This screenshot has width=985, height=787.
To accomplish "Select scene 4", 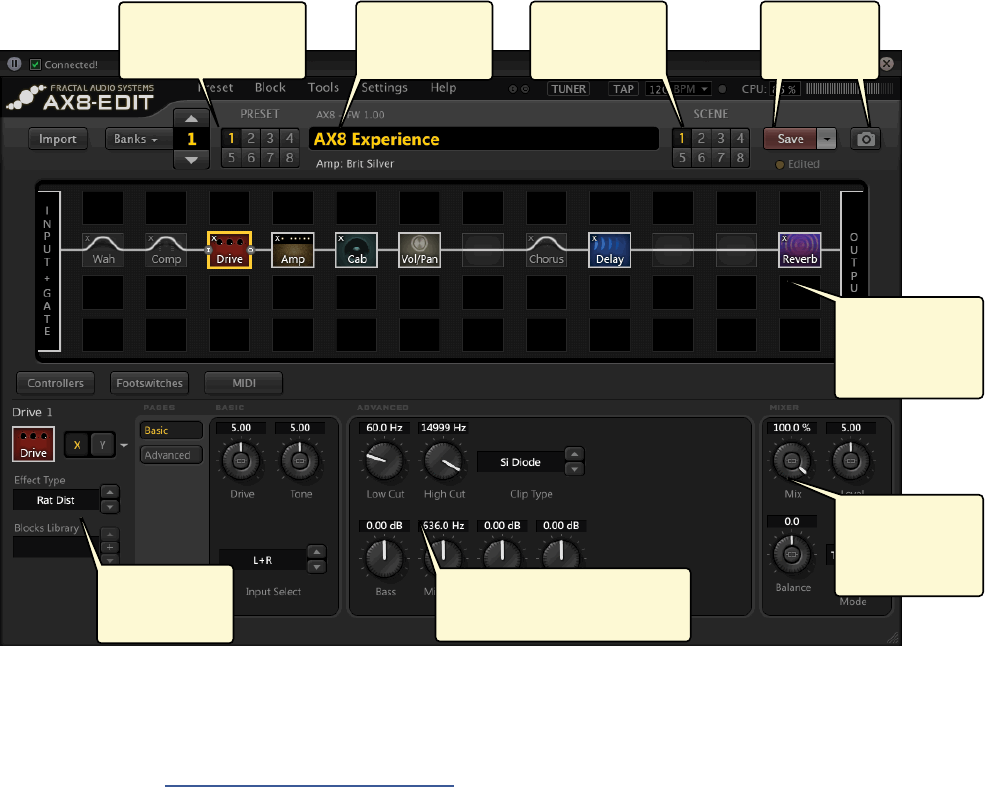I will click(x=740, y=138).
